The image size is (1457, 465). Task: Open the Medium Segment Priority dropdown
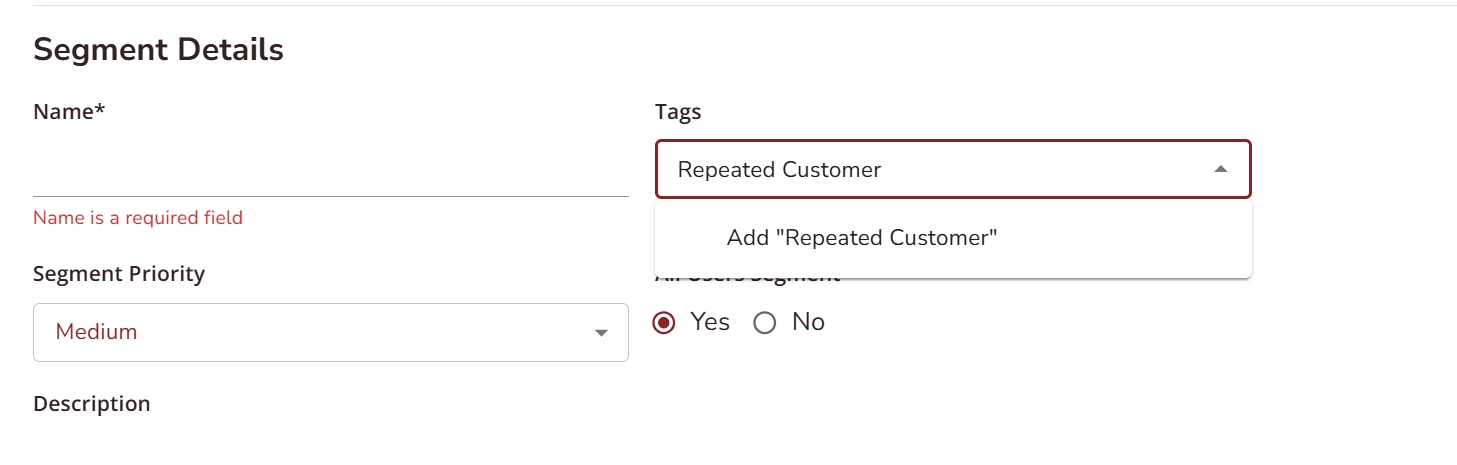coord(330,332)
